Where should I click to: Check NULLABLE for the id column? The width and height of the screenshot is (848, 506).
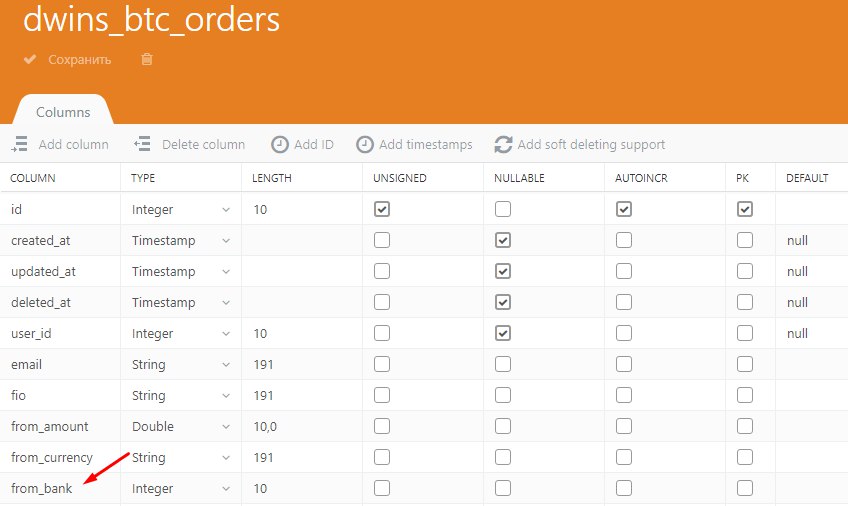(x=503, y=209)
